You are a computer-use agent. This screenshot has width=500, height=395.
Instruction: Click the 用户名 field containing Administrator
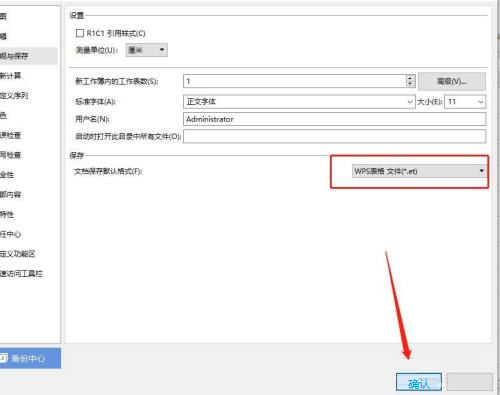pyautogui.click(x=334, y=119)
